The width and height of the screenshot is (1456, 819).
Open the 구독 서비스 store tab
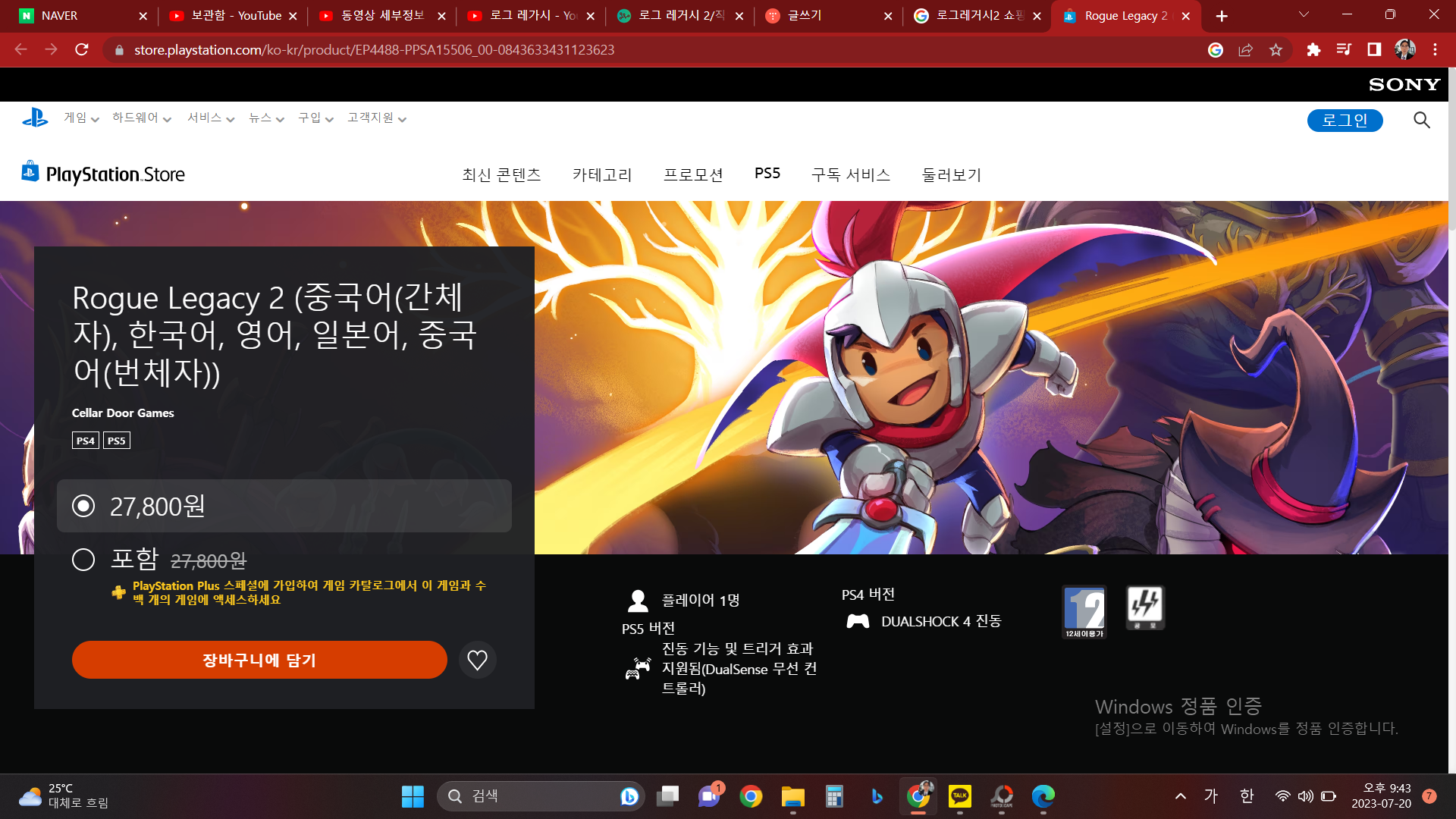[x=851, y=175]
